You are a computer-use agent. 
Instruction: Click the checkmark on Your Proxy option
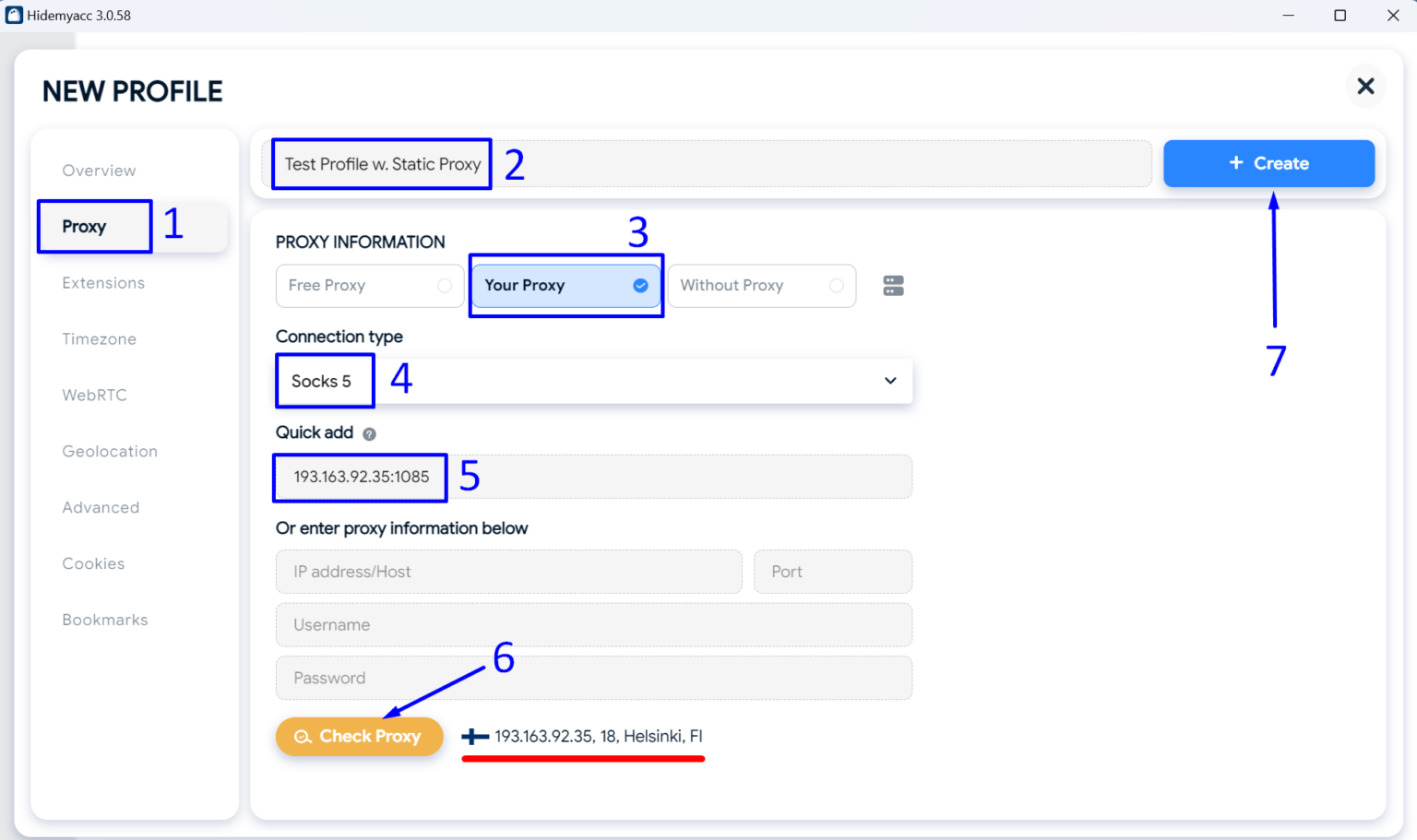(x=640, y=286)
